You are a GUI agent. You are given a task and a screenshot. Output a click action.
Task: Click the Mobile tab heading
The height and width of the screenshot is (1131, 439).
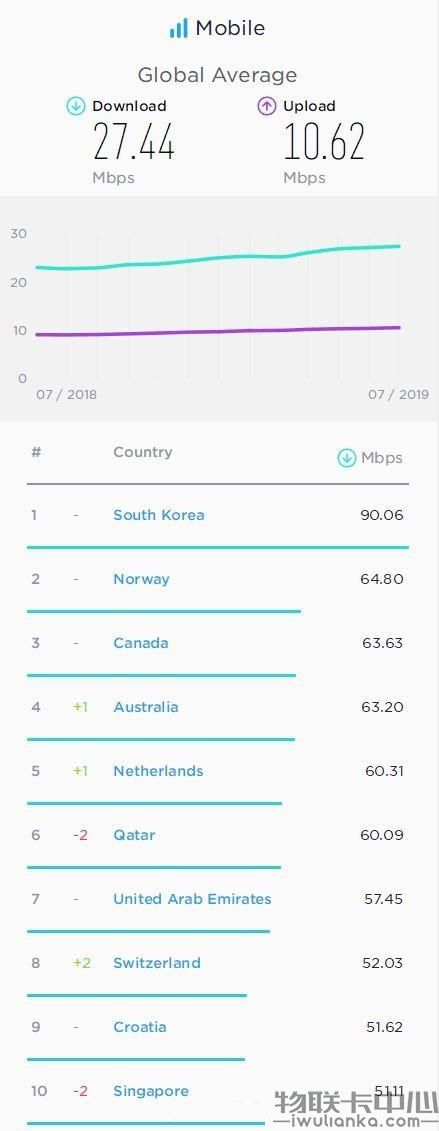(x=231, y=29)
